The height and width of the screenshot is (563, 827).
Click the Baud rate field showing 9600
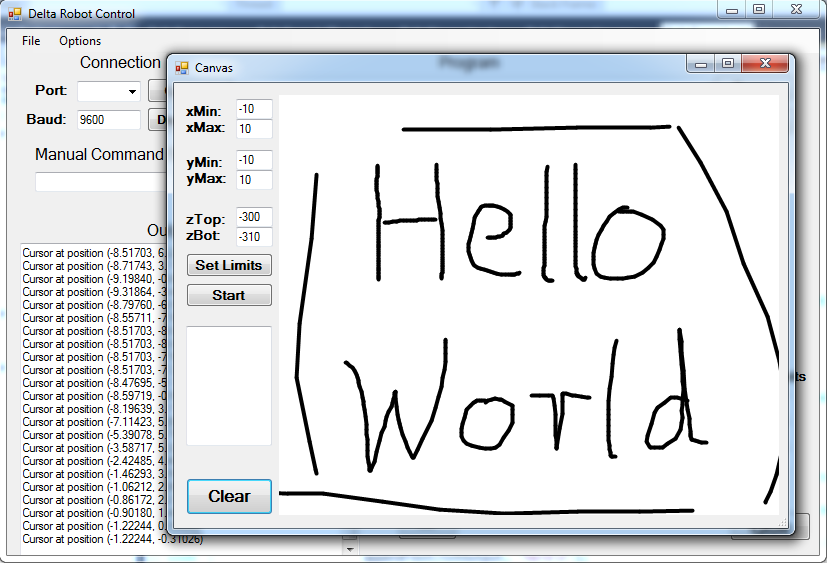[109, 120]
